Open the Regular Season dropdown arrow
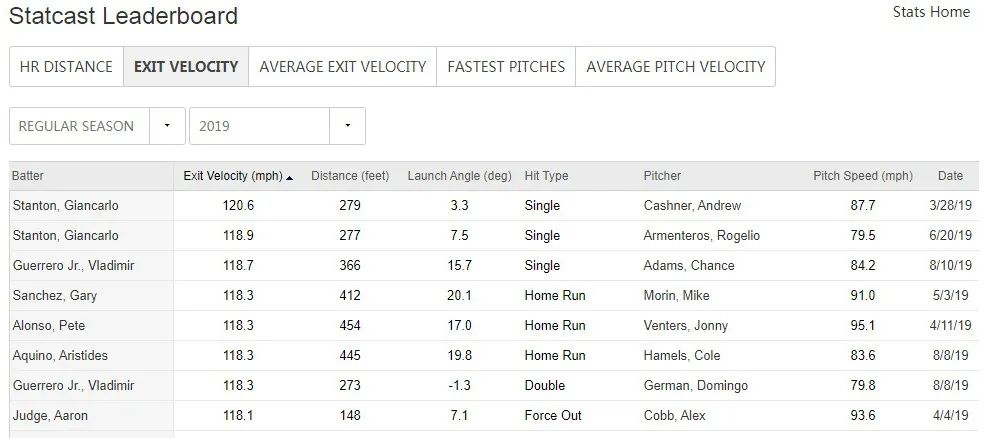This screenshot has height=438, width=984. pyautogui.click(x=167, y=126)
